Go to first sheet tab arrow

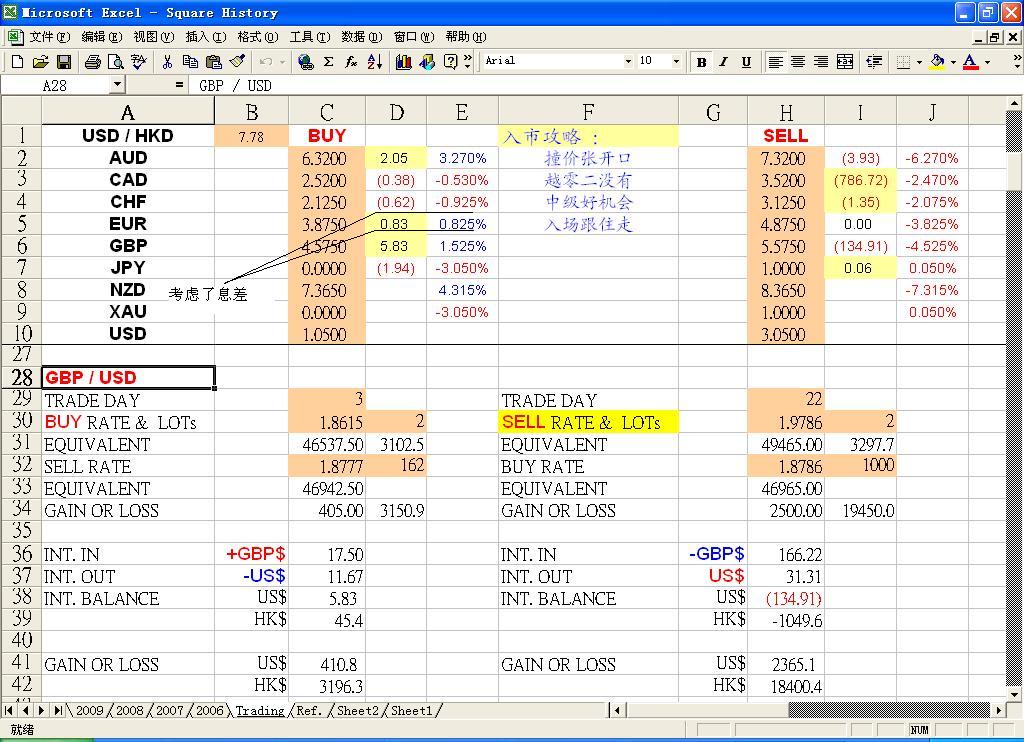10,710
